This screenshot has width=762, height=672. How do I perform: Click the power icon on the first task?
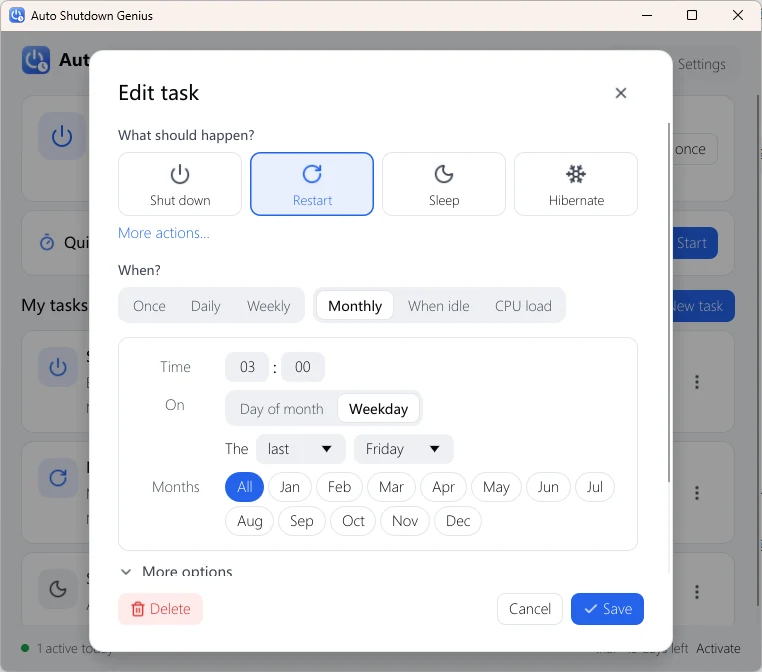click(x=58, y=367)
